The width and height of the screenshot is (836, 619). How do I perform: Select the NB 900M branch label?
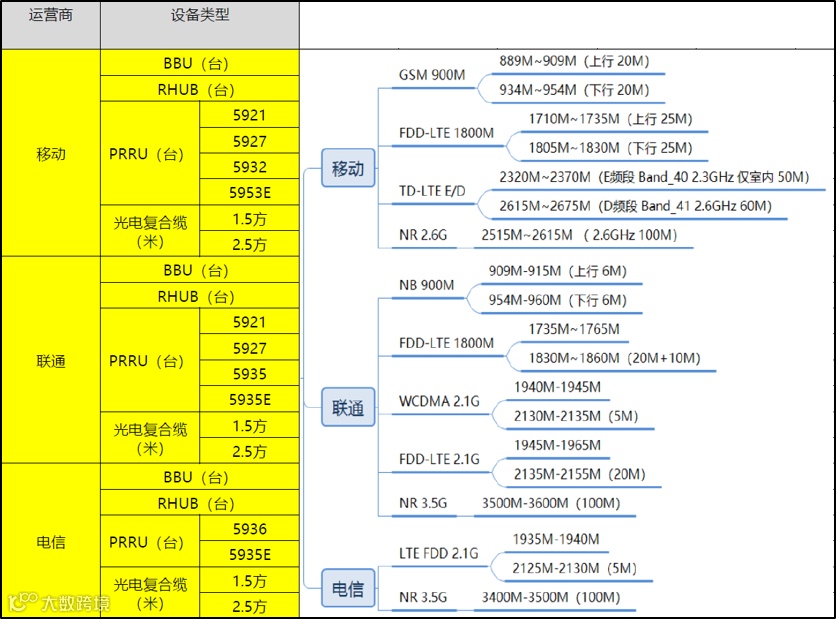tap(427, 285)
